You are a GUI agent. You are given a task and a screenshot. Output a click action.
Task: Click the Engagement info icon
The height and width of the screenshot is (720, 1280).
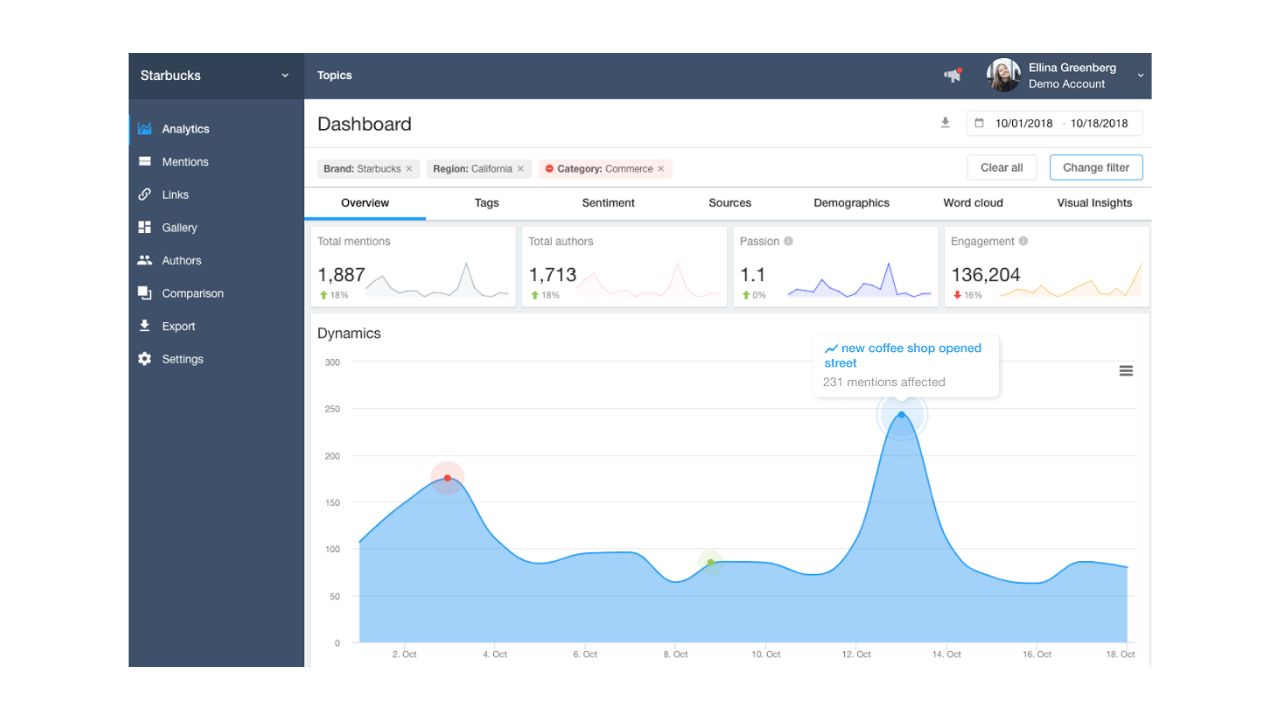(x=1023, y=241)
